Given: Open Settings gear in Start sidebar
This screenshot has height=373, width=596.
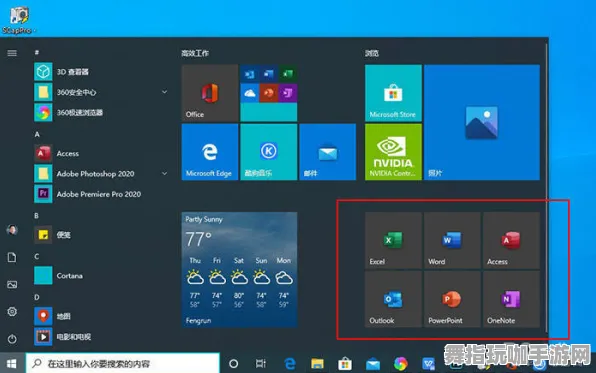Looking at the screenshot, I should click(x=12, y=312).
